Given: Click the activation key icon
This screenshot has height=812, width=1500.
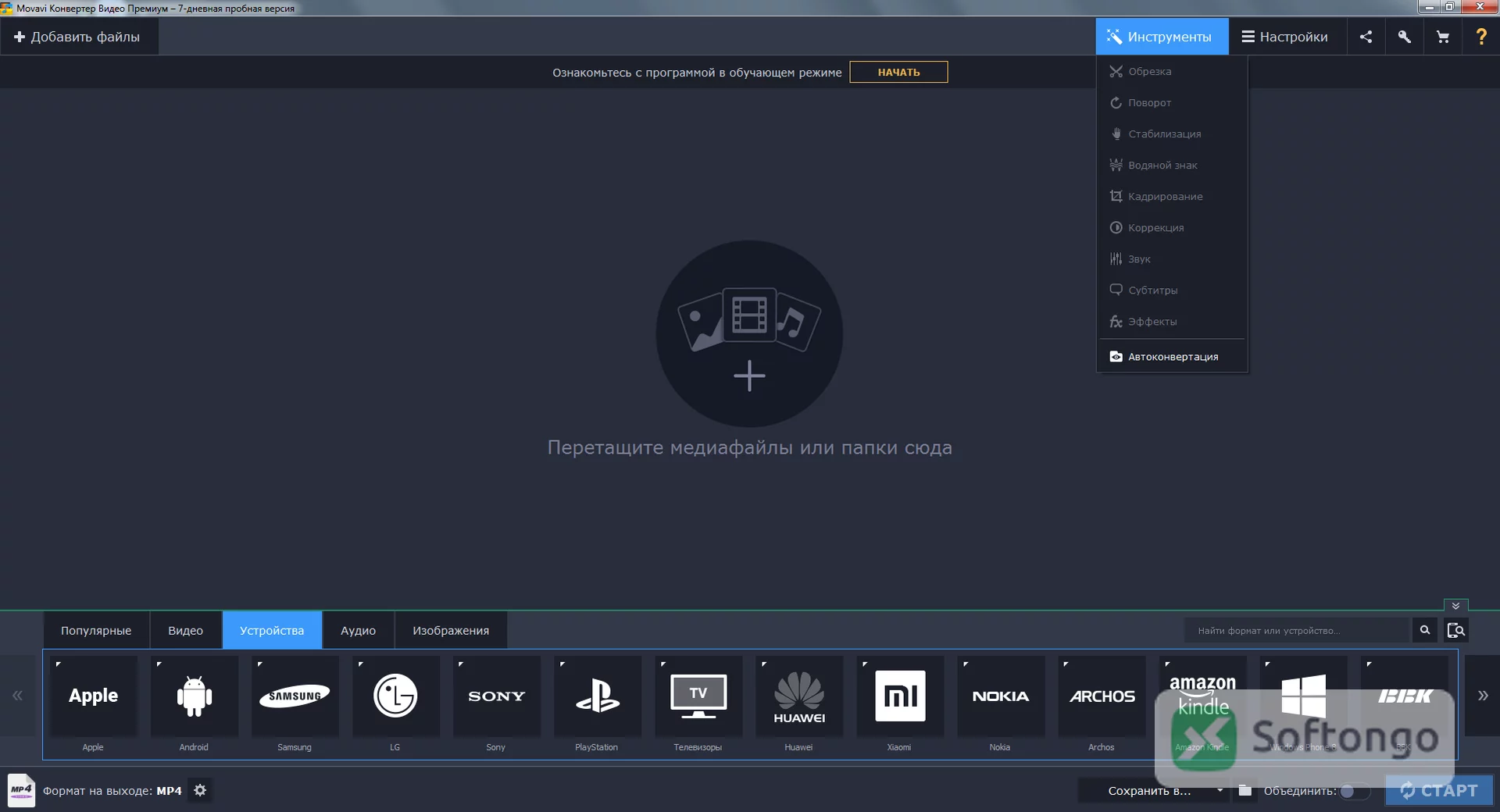Looking at the screenshot, I should (x=1404, y=37).
